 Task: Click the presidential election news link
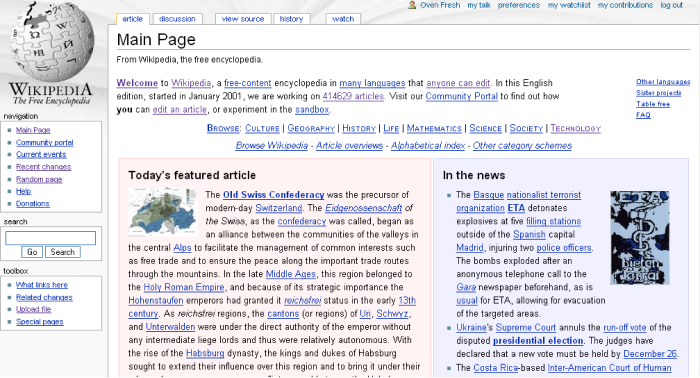538,341
